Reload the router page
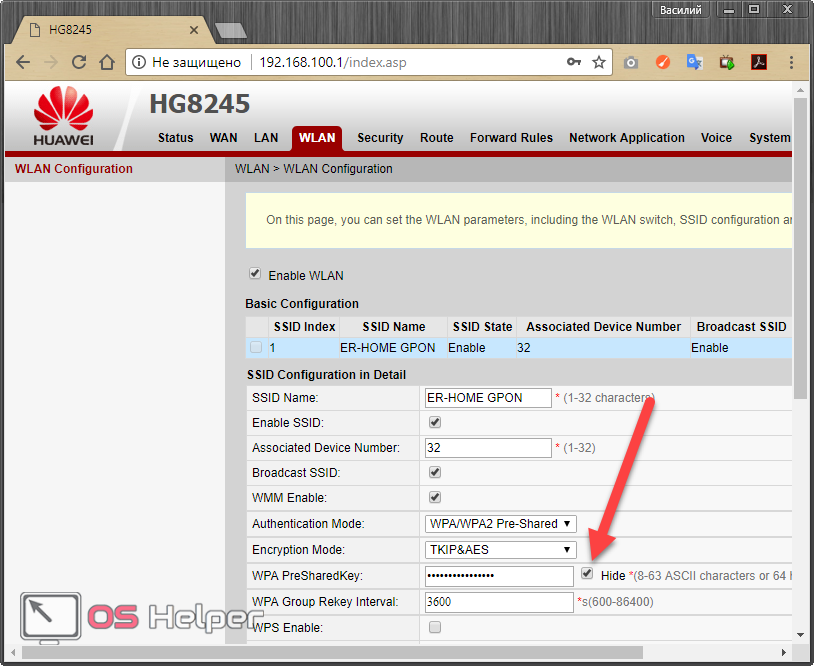This screenshot has width=814, height=666. 78,62
